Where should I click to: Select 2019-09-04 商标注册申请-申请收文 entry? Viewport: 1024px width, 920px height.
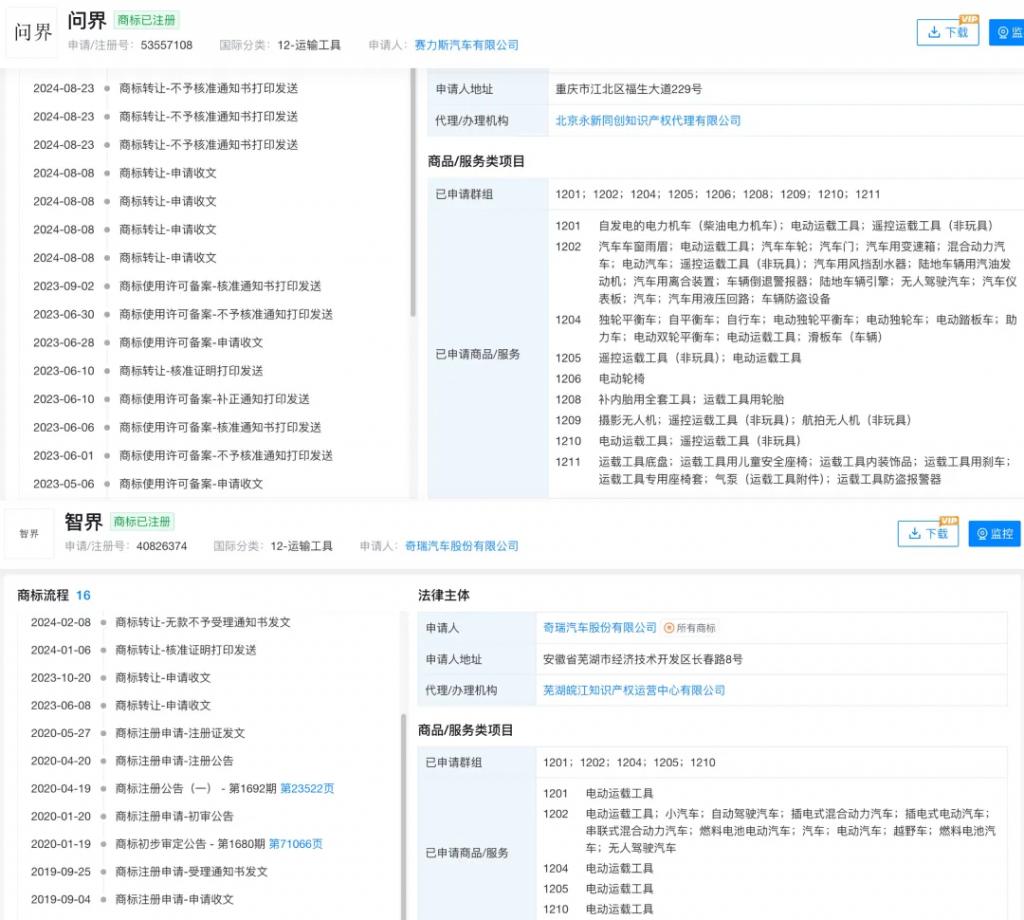pos(132,899)
